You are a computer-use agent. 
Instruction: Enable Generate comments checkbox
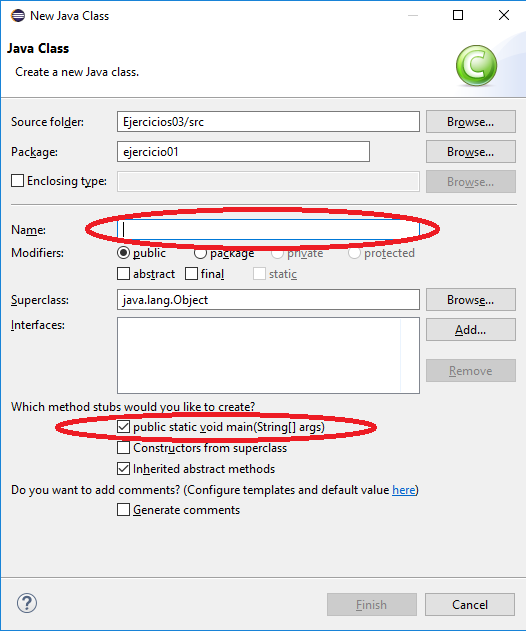click(124, 509)
